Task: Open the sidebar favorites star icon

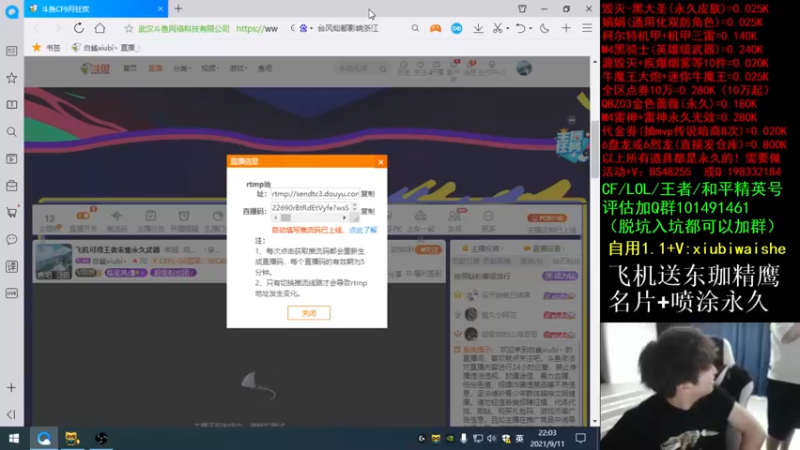Action: (x=11, y=78)
